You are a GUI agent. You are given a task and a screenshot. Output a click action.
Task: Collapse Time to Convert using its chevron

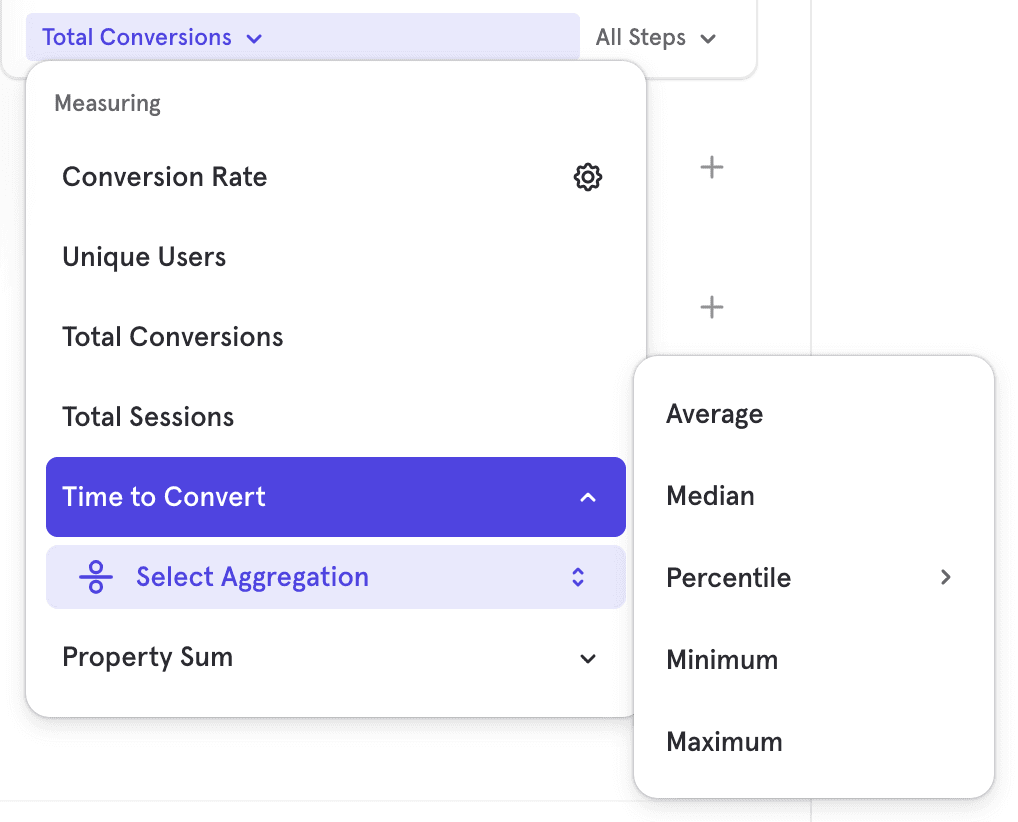click(588, 498)
